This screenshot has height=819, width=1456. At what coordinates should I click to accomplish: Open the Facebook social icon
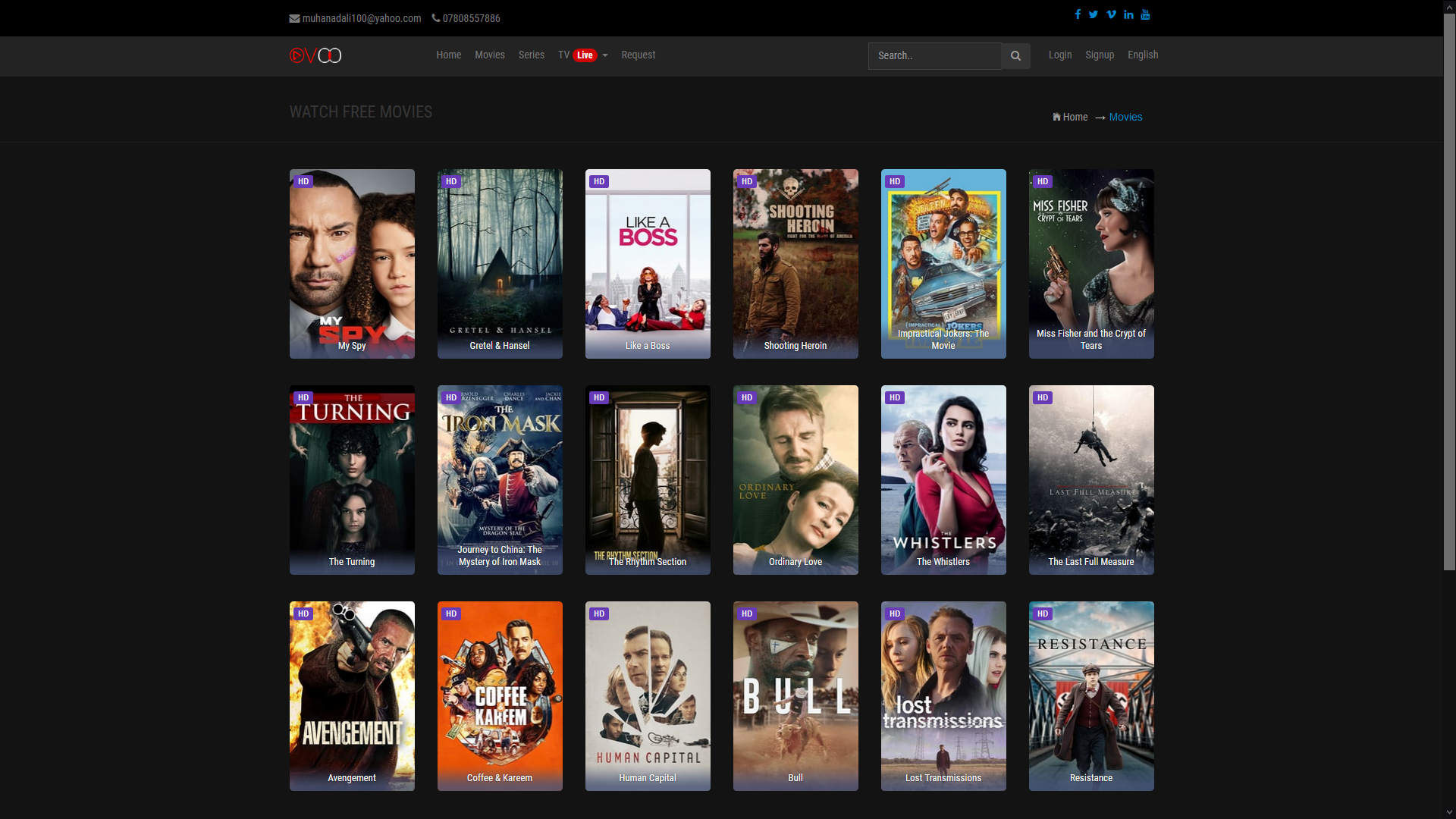pos(1078,14)
